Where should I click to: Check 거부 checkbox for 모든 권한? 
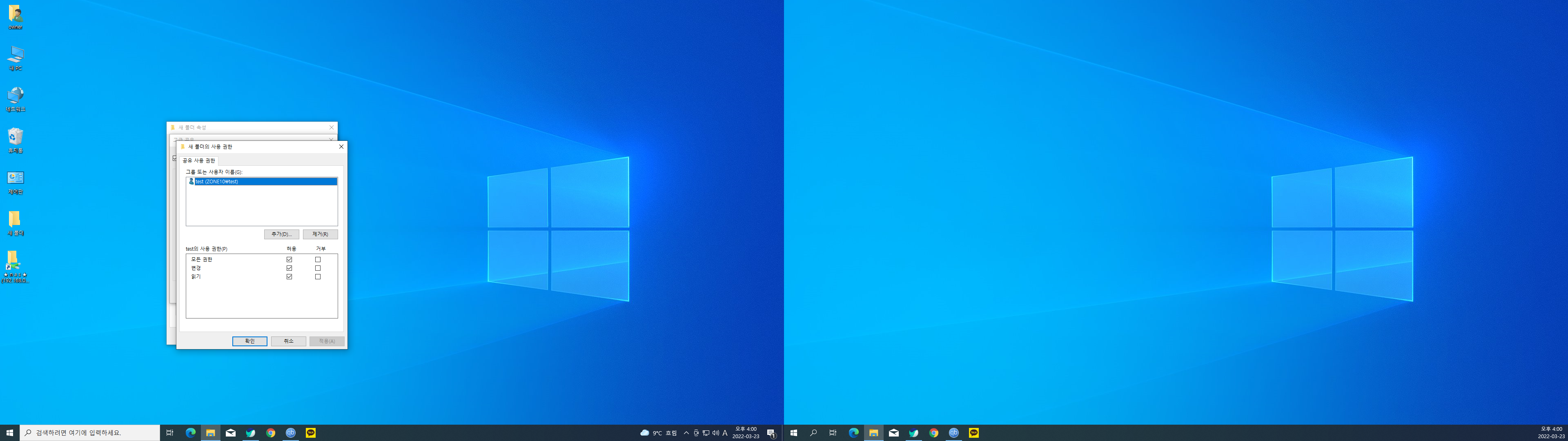(x=318, y=259)
